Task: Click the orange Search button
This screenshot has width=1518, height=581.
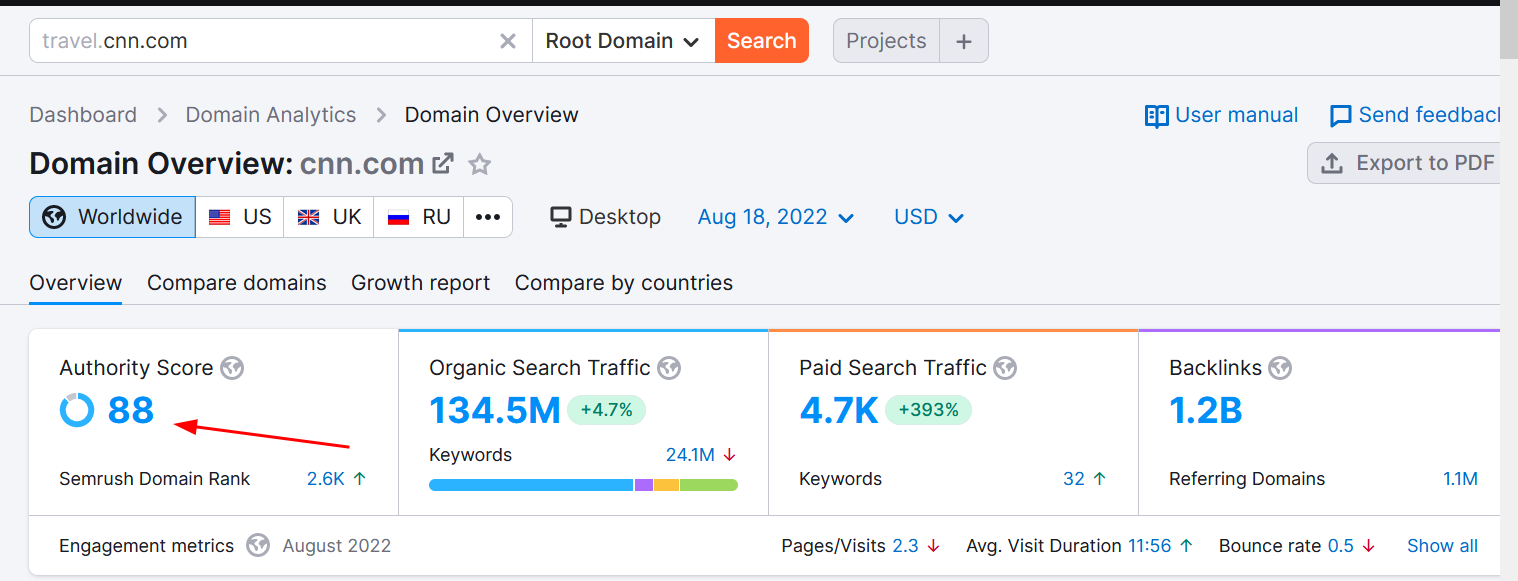Action: click(x=762, y=41)
